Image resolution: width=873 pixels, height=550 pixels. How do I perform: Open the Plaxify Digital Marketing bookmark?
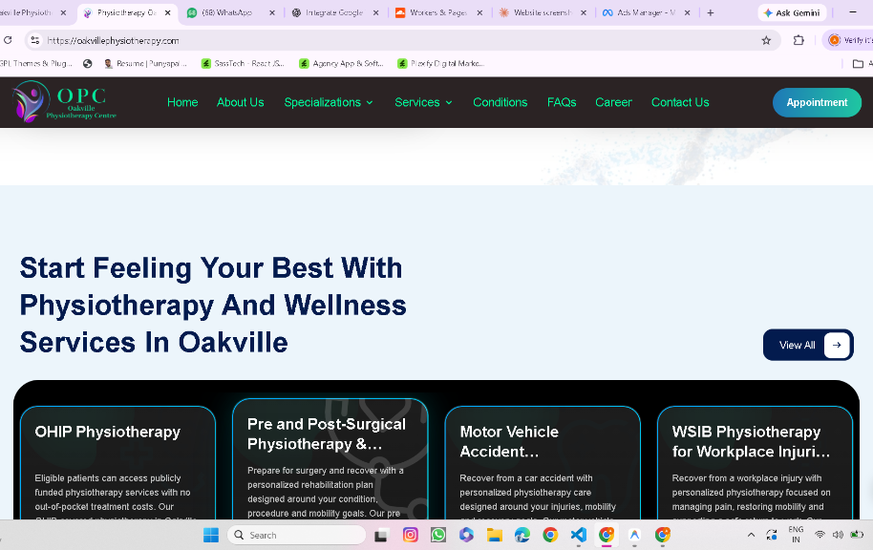[440, 63]
